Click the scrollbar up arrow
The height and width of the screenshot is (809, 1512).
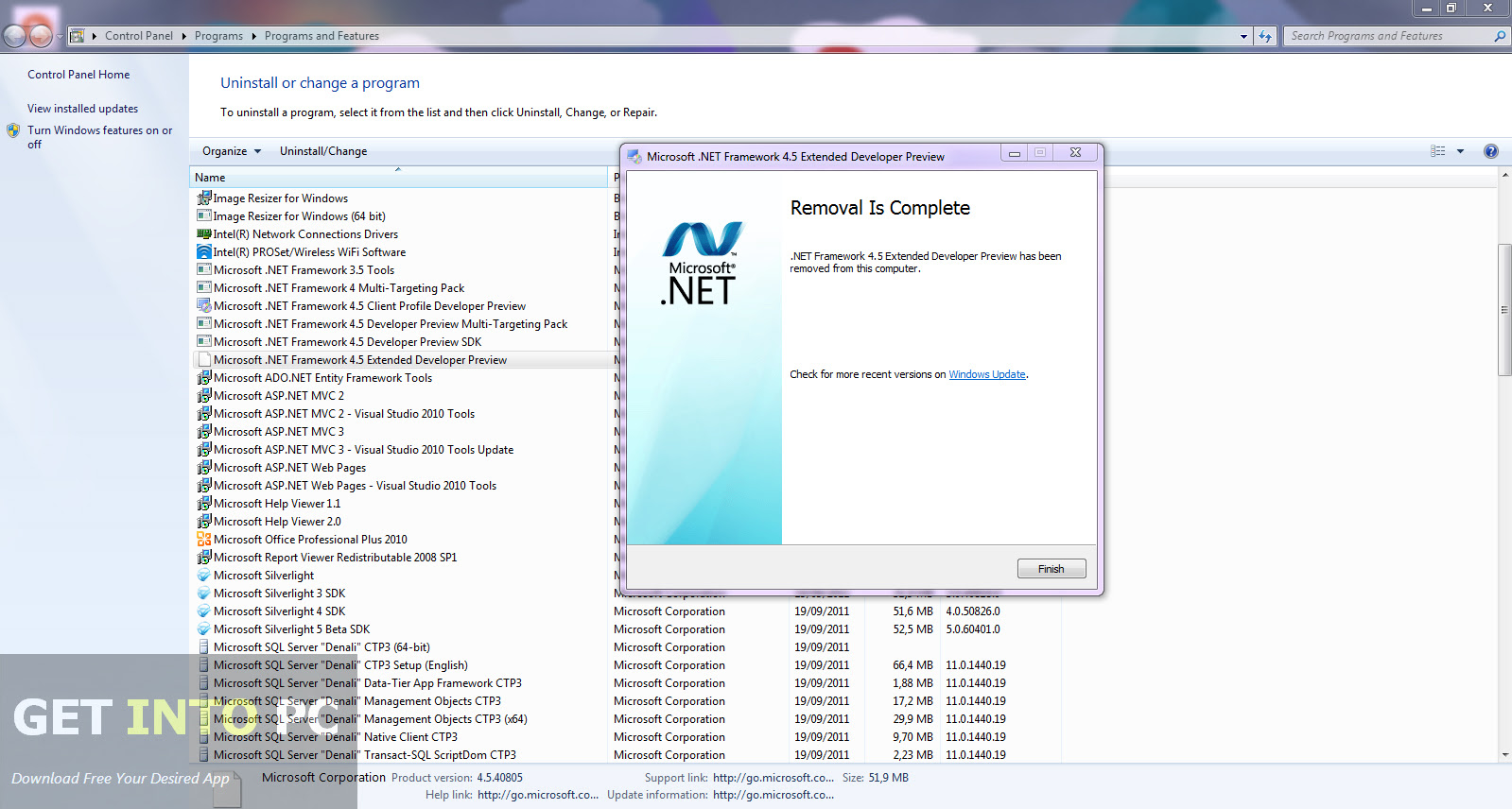[1504, 176]
